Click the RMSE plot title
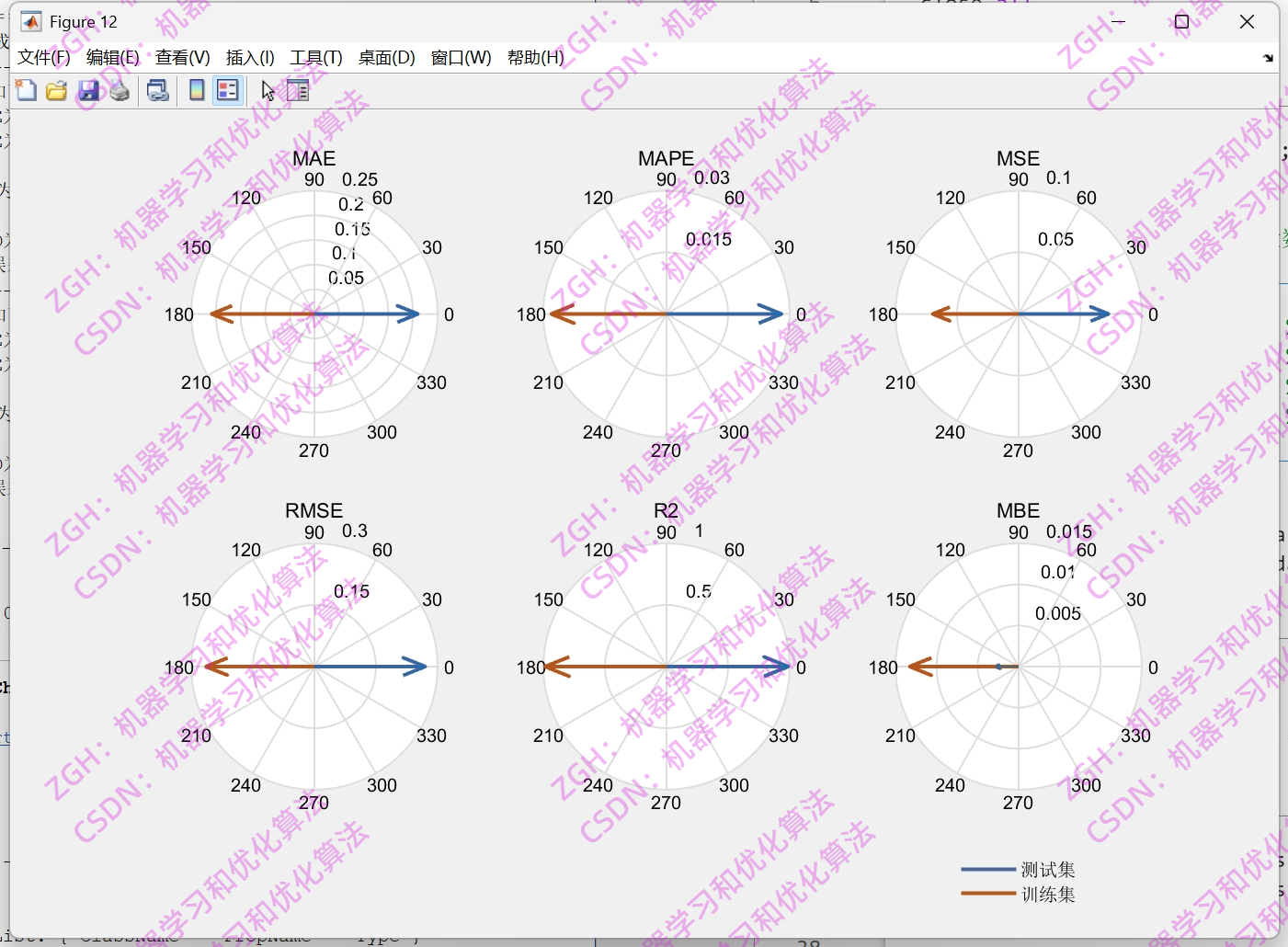 [314, 510]
